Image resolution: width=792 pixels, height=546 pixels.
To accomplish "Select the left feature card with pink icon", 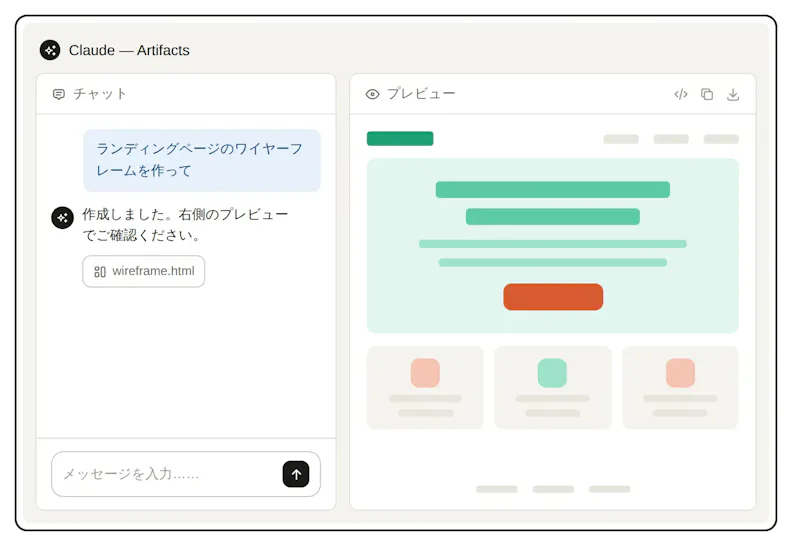I will (x=425, y=387).
